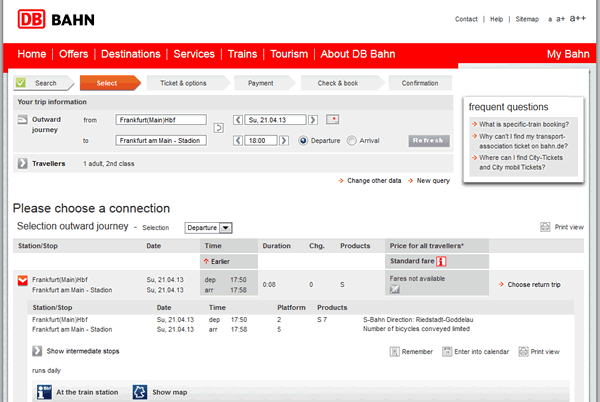Click the Show map icon
The height and width of the screenshot is (402, 600).
point(138,392)
